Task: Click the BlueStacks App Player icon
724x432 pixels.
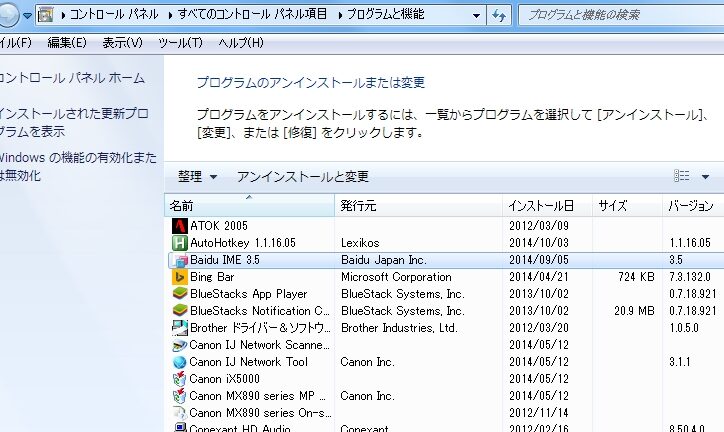Action: 180,294
